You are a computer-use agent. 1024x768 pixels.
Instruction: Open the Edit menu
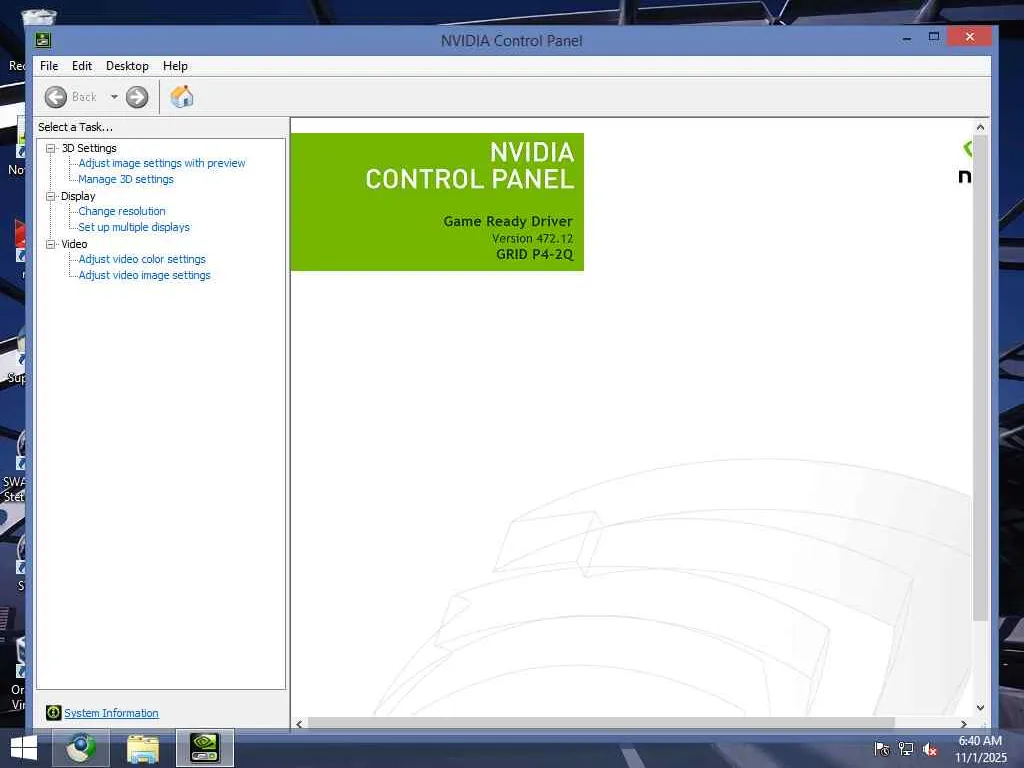coord(82,66)
